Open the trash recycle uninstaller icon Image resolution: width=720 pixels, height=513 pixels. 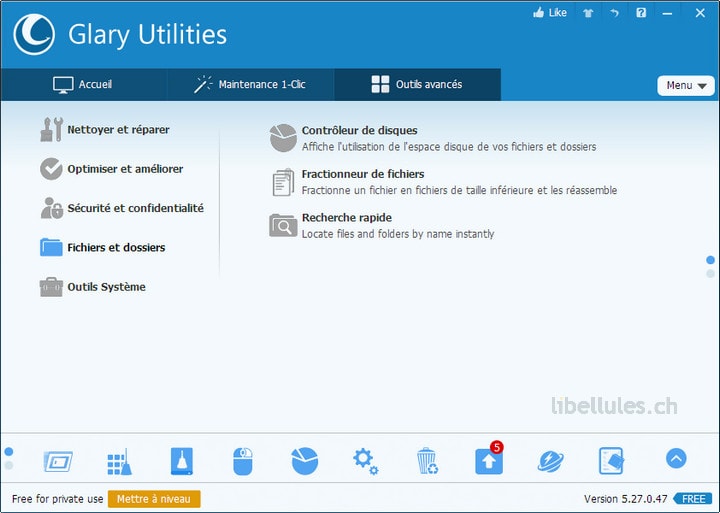[428, 461]
